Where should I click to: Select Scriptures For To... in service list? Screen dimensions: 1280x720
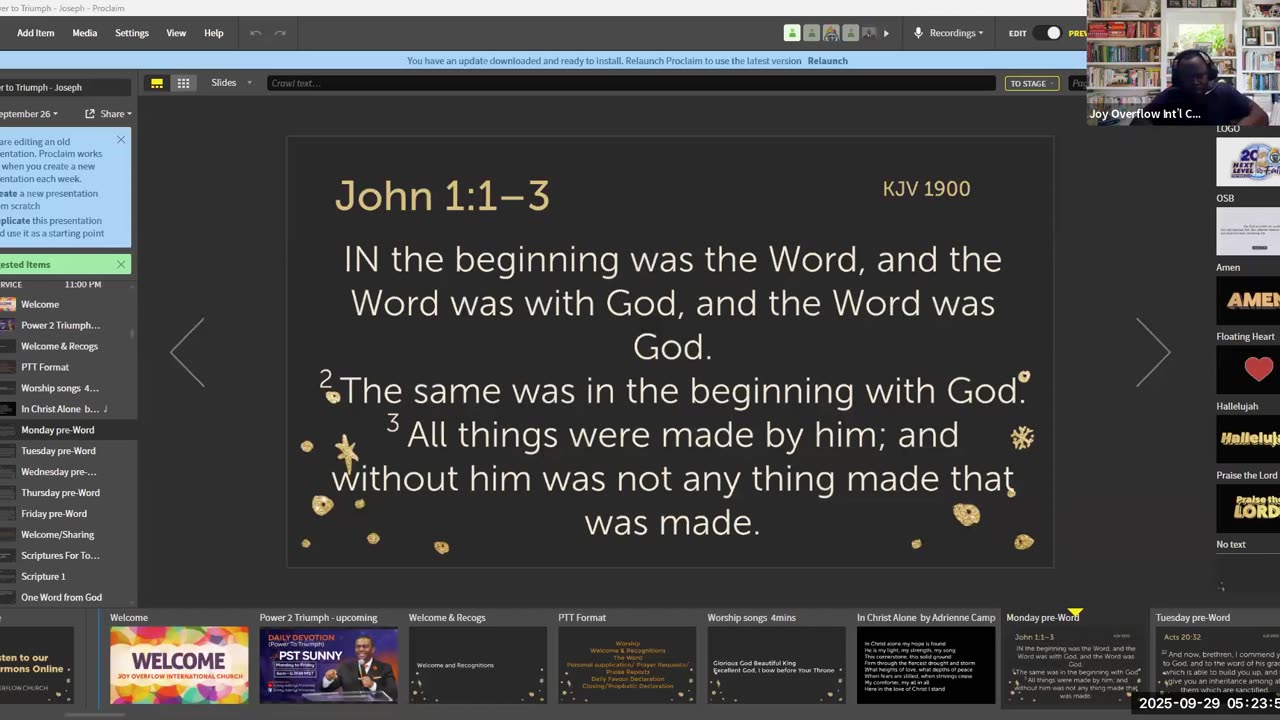click(x=66, y=556)
